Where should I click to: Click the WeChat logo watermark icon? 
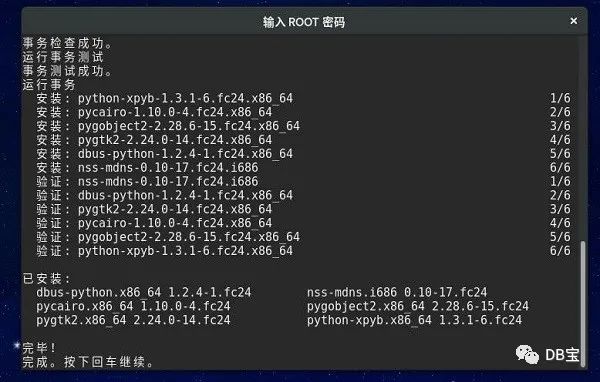tap(527, 355)
